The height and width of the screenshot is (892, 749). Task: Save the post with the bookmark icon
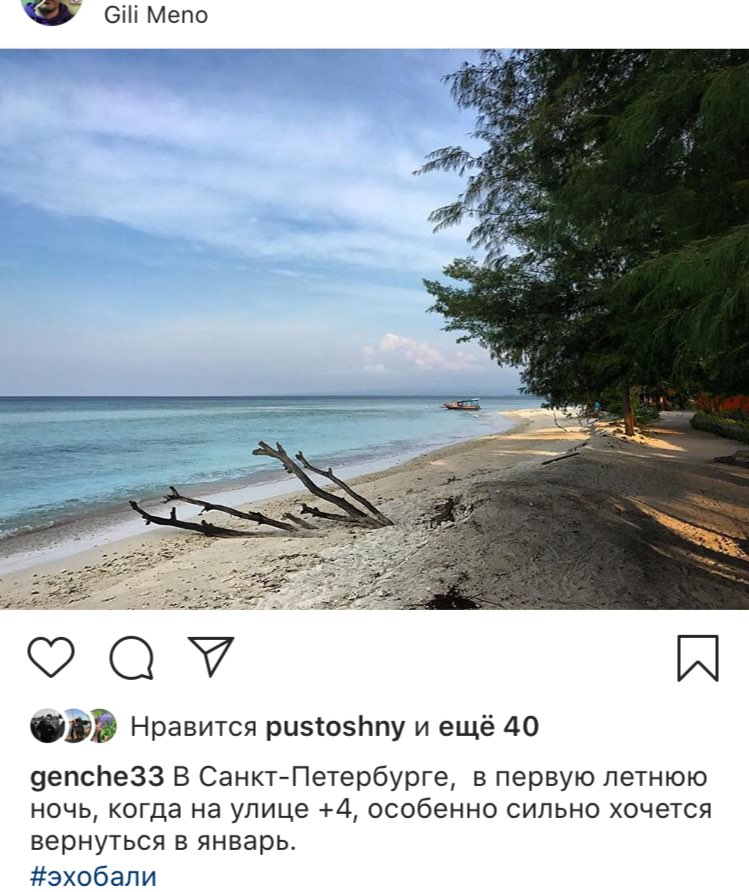tap(698, 658)
